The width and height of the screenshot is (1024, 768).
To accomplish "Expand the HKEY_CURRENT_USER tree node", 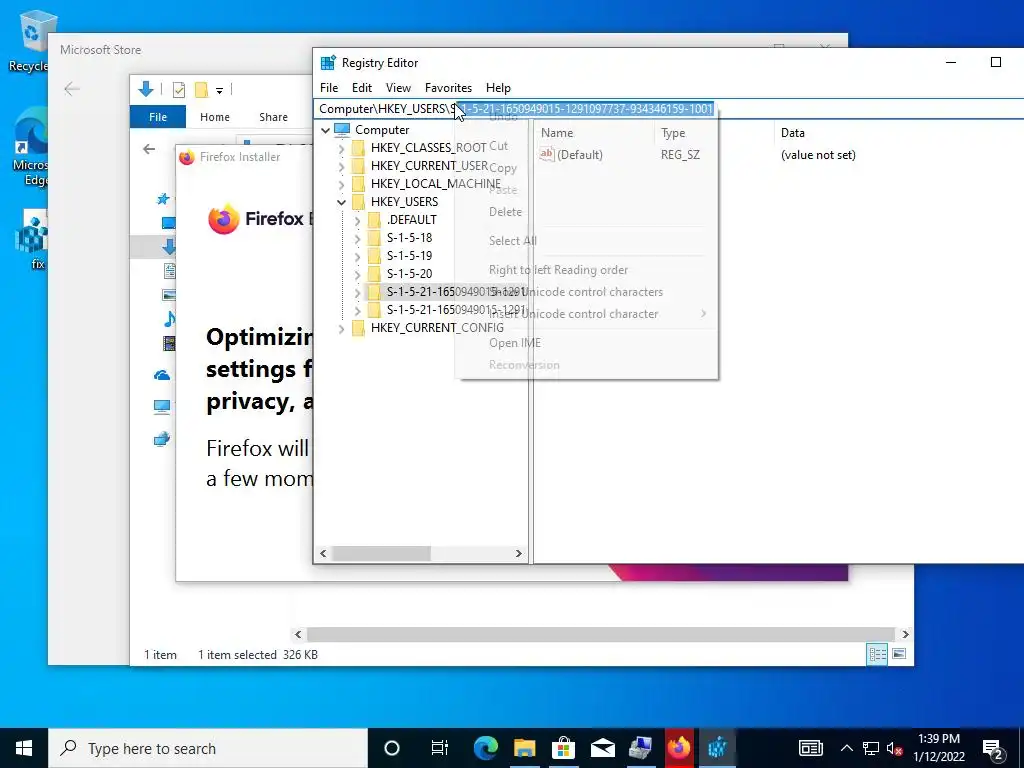I will click(341, 166).
